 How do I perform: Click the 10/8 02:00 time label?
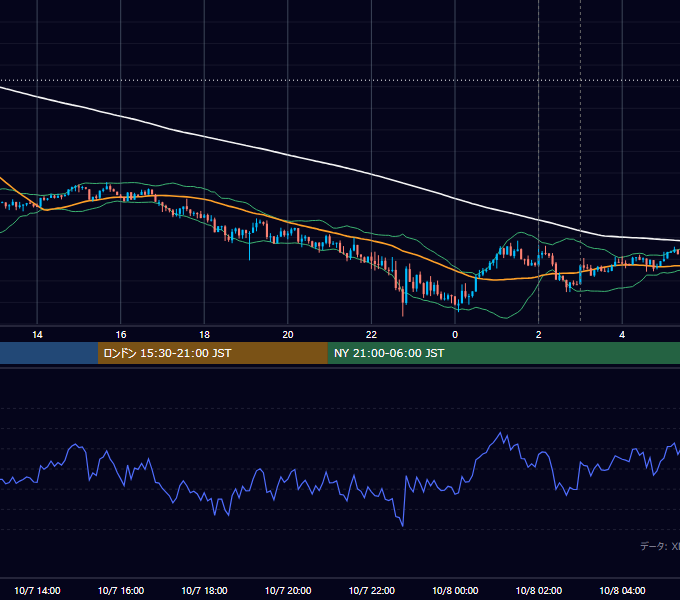(539, 590)
